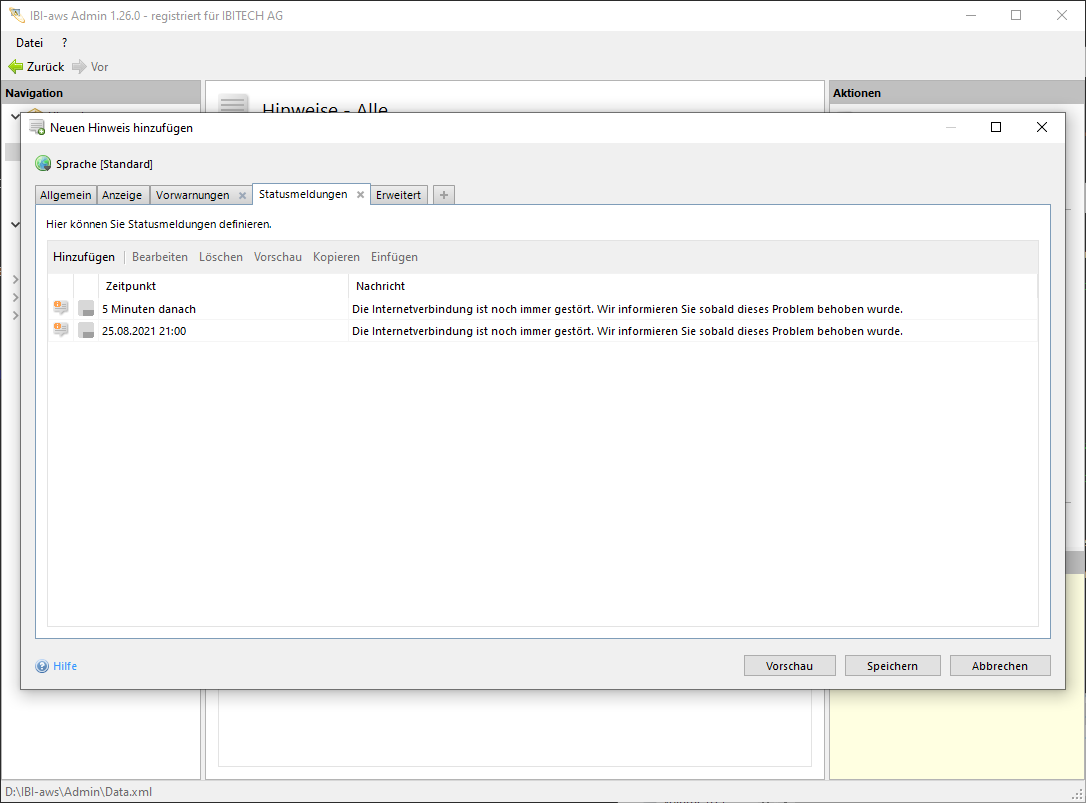Close the Vorwarnungen tab with its x
Screen dimensions: 1086x803
(x=242, y=196)
